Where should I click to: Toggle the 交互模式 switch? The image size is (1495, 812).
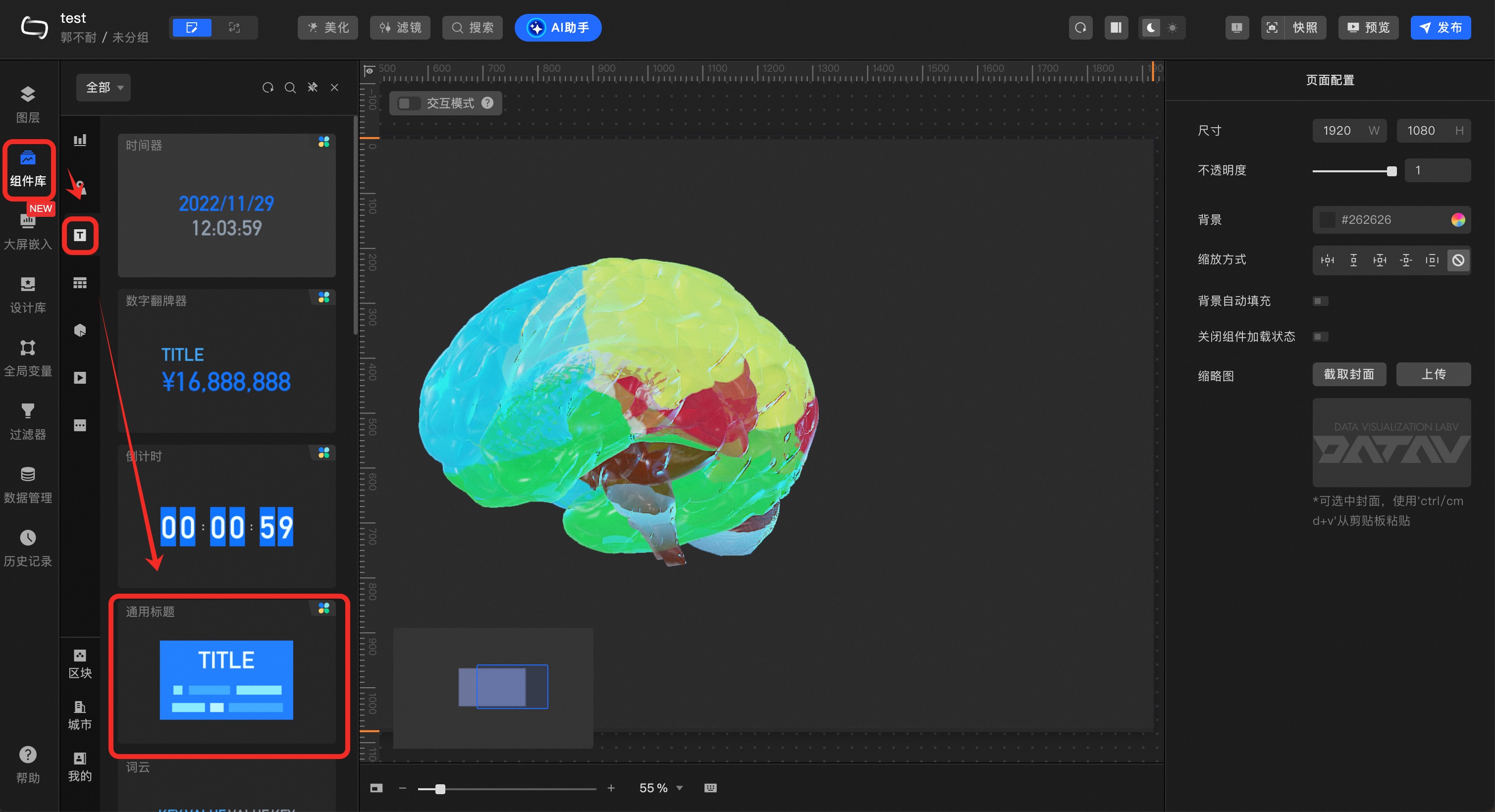(x=409, y=103)
